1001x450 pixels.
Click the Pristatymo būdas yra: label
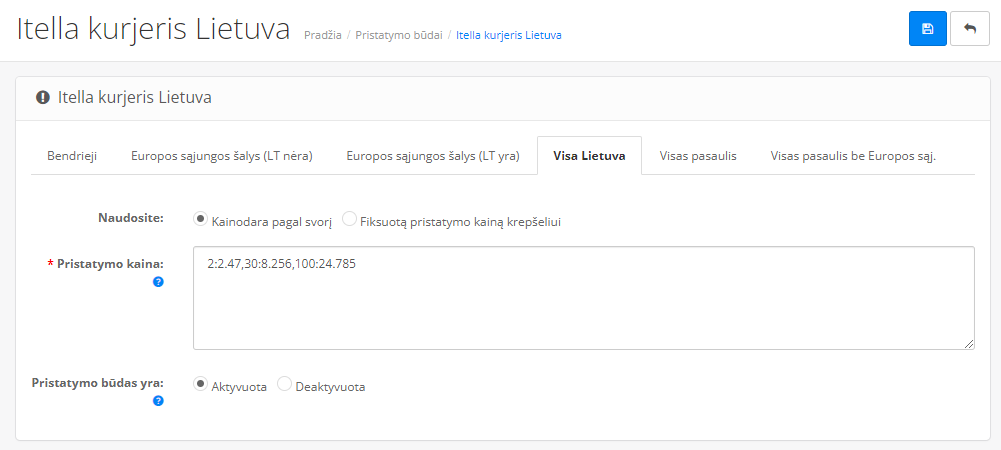coord(98,383)
